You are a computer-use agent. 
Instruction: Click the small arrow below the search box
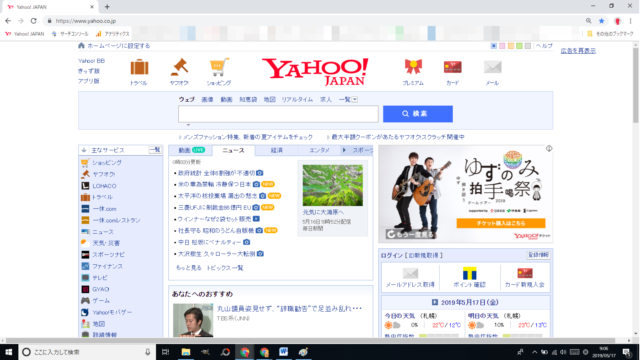pos(188,125)
